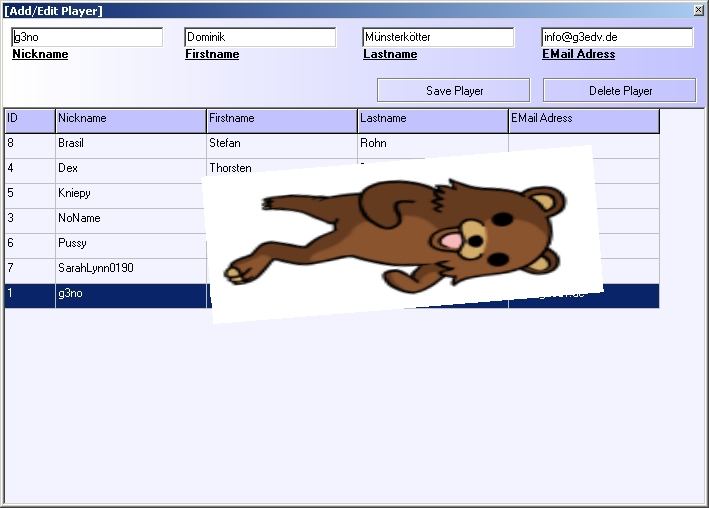Image resolution: width=709 pixels, height=508 pixels.
Task: Click the bold Firstname label under the field
Action: tap(212, 54)
